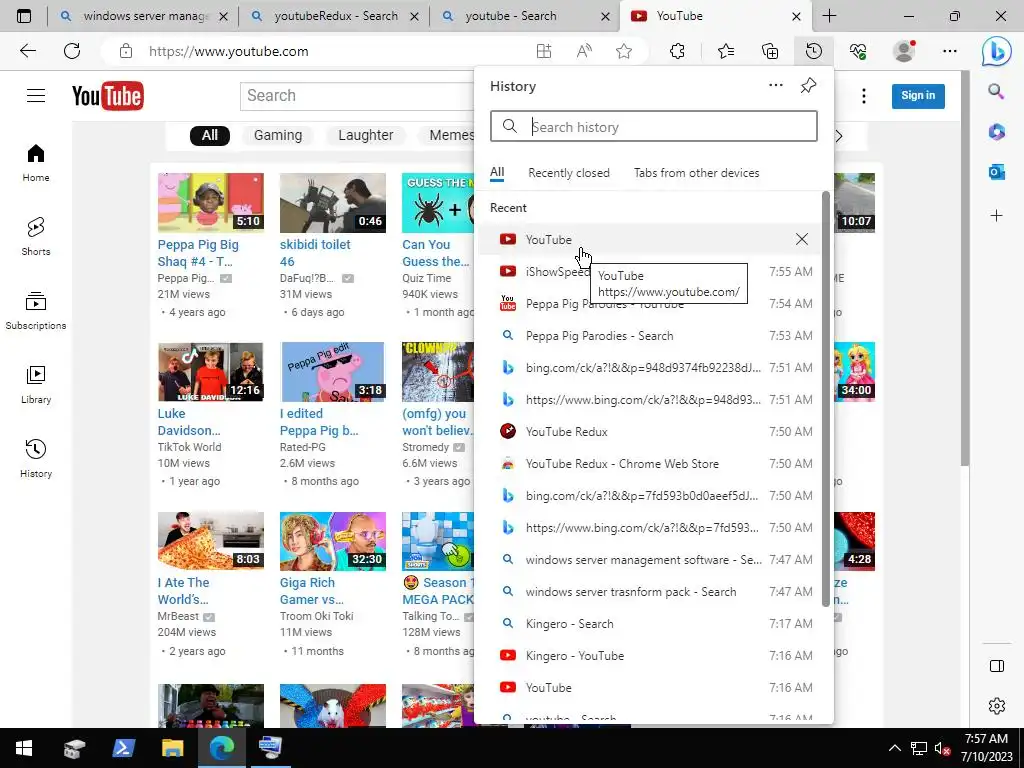Select the Gaming filter chip
Image resolution: width=1024 pixels, height=768 pixels.
278,135
